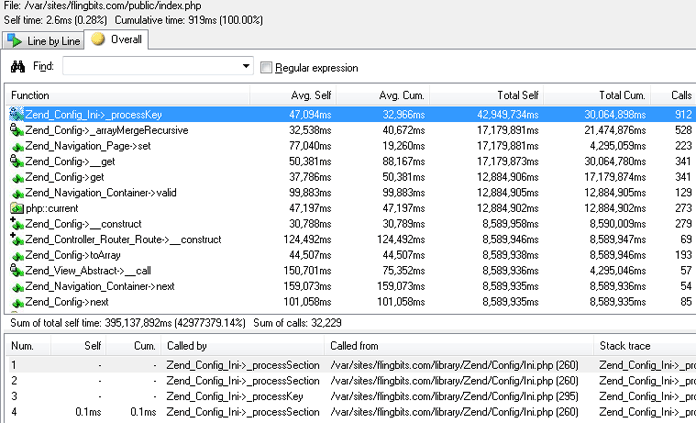Click icon beside Zend_View_Abstract->__call
Screen dimensions: 696x423
pos(16,270)
